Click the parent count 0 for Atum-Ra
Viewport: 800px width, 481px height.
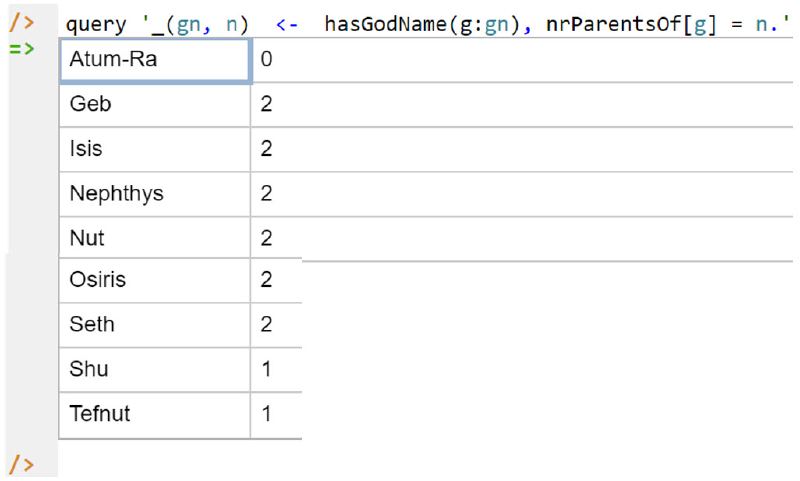[266, 59]
